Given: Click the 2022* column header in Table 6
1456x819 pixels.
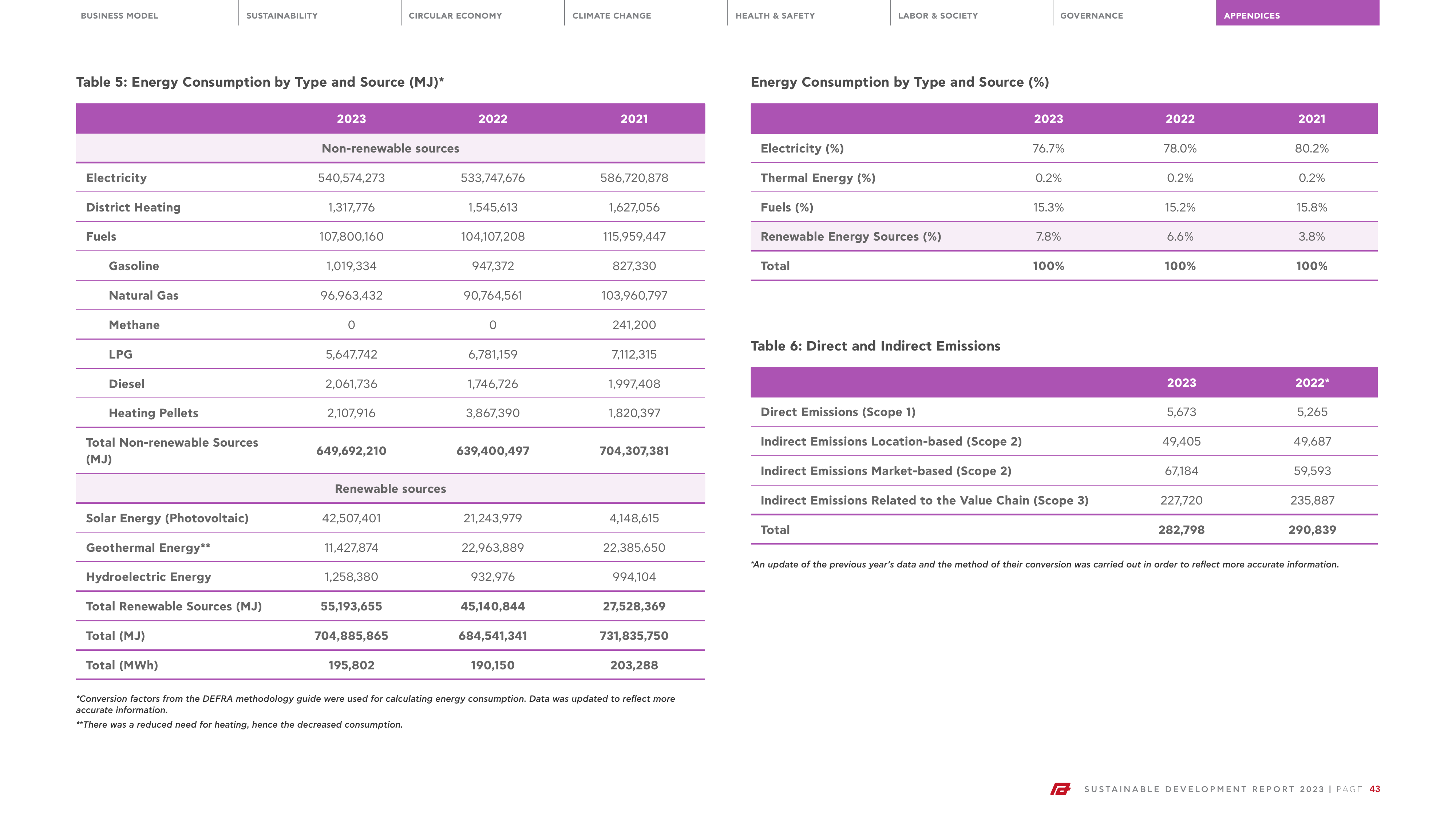Looking at the screenshot, I should tap(1312, 383).
